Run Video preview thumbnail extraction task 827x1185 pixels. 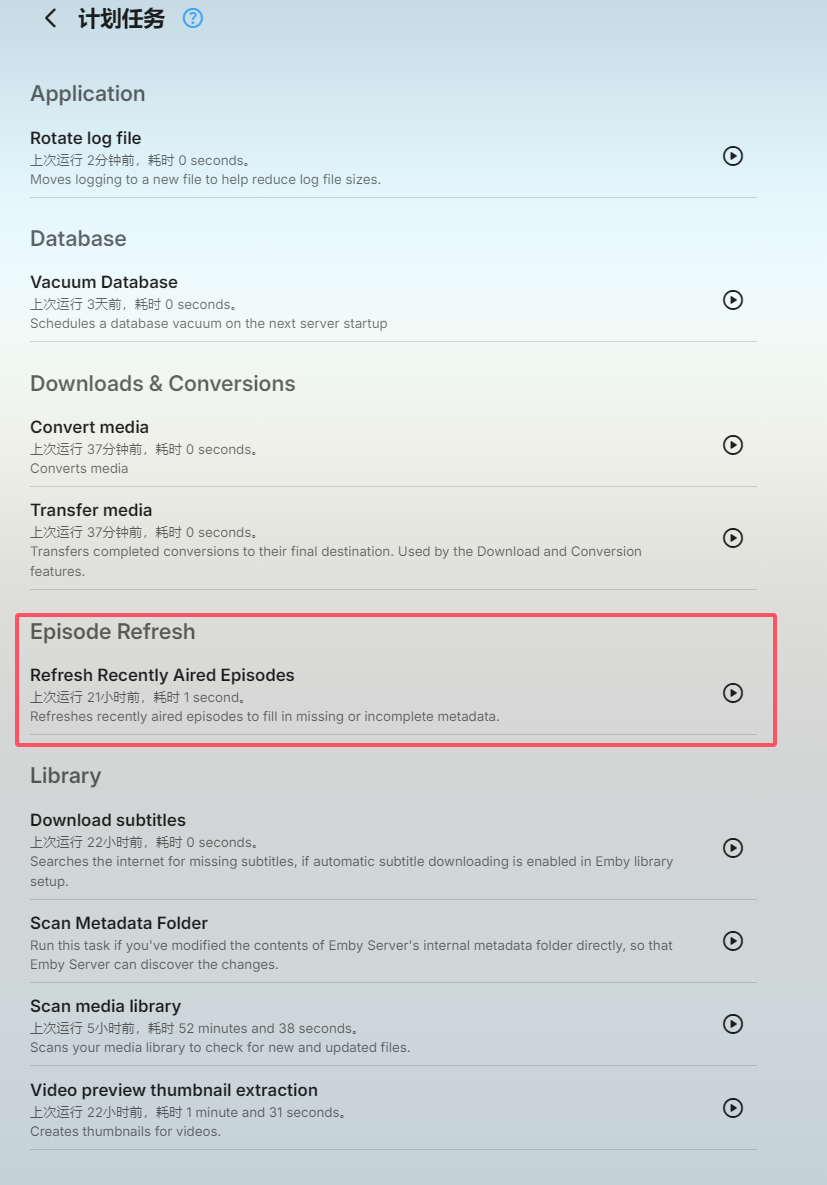[x=733, y=1108]
